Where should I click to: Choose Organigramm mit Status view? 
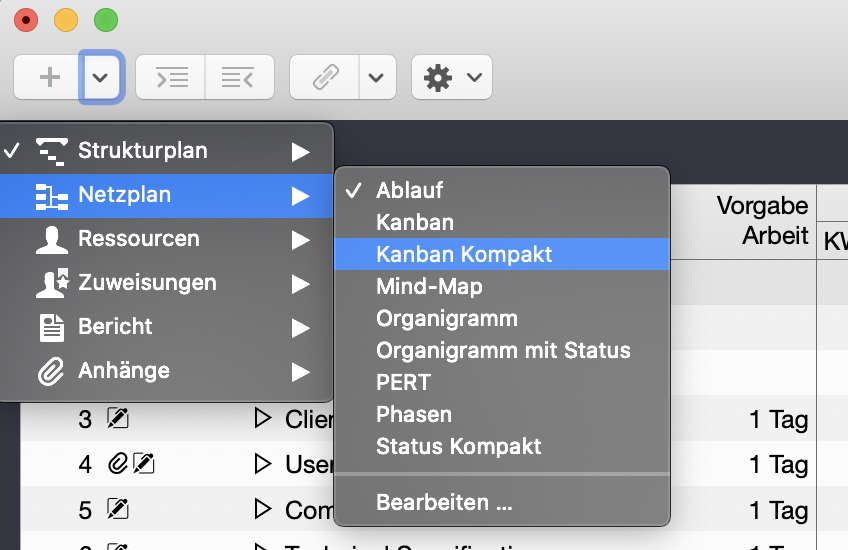[503, 350]
